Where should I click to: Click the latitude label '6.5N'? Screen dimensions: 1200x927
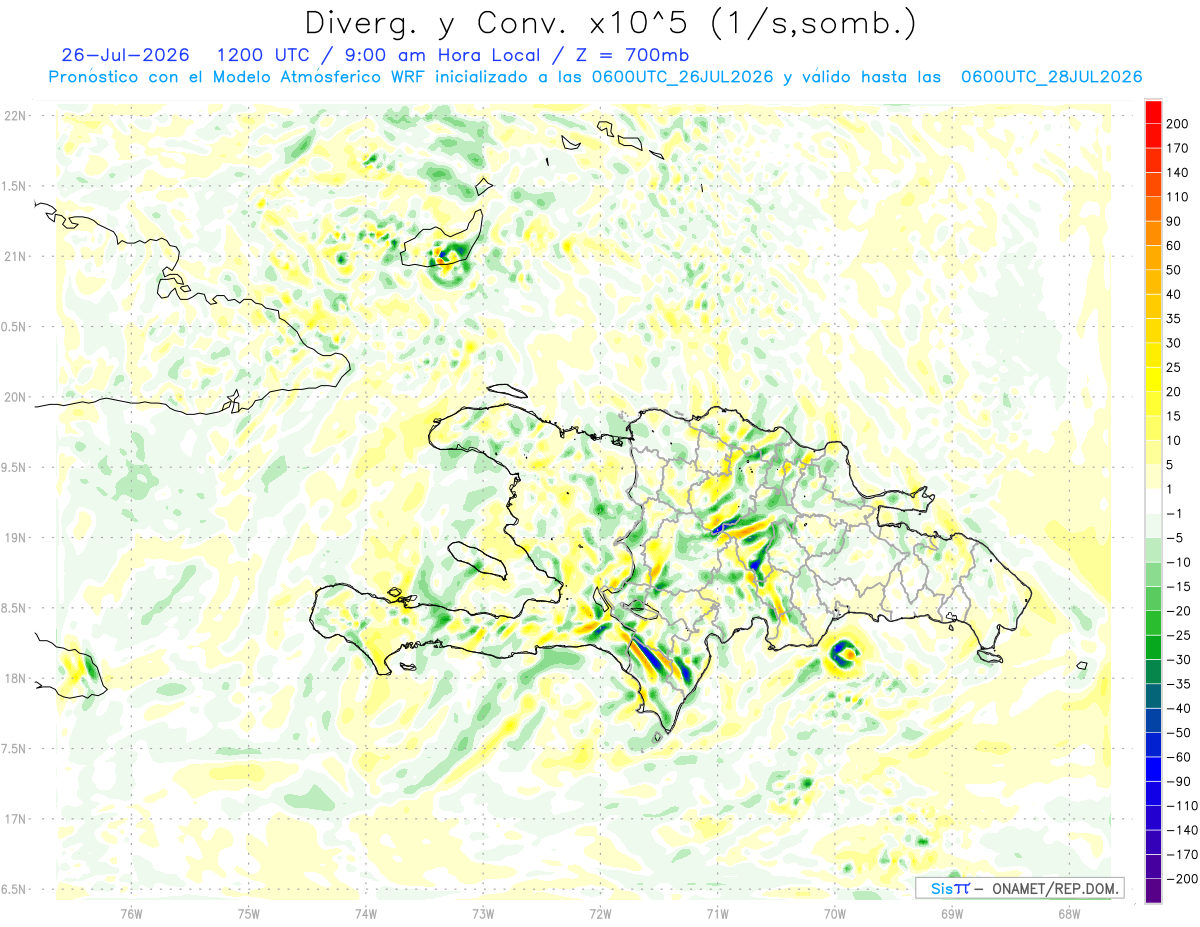click(x=13, y=889)
